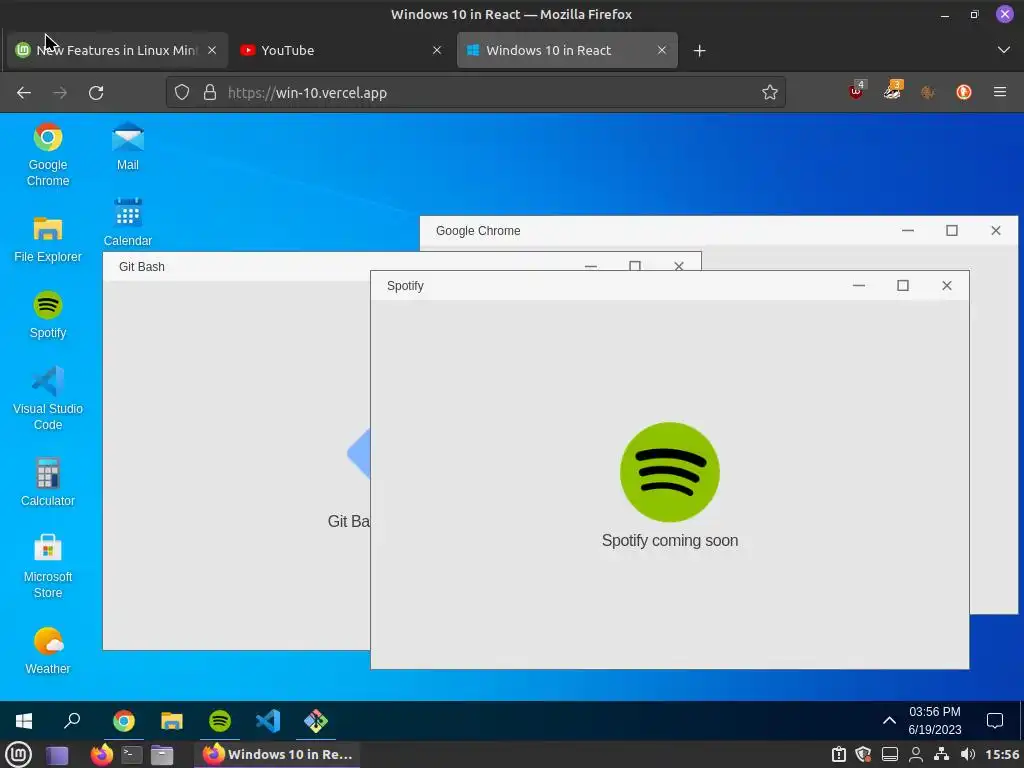Close the YouTube tab
1024x768 pixels.
(x=437, y=50)
